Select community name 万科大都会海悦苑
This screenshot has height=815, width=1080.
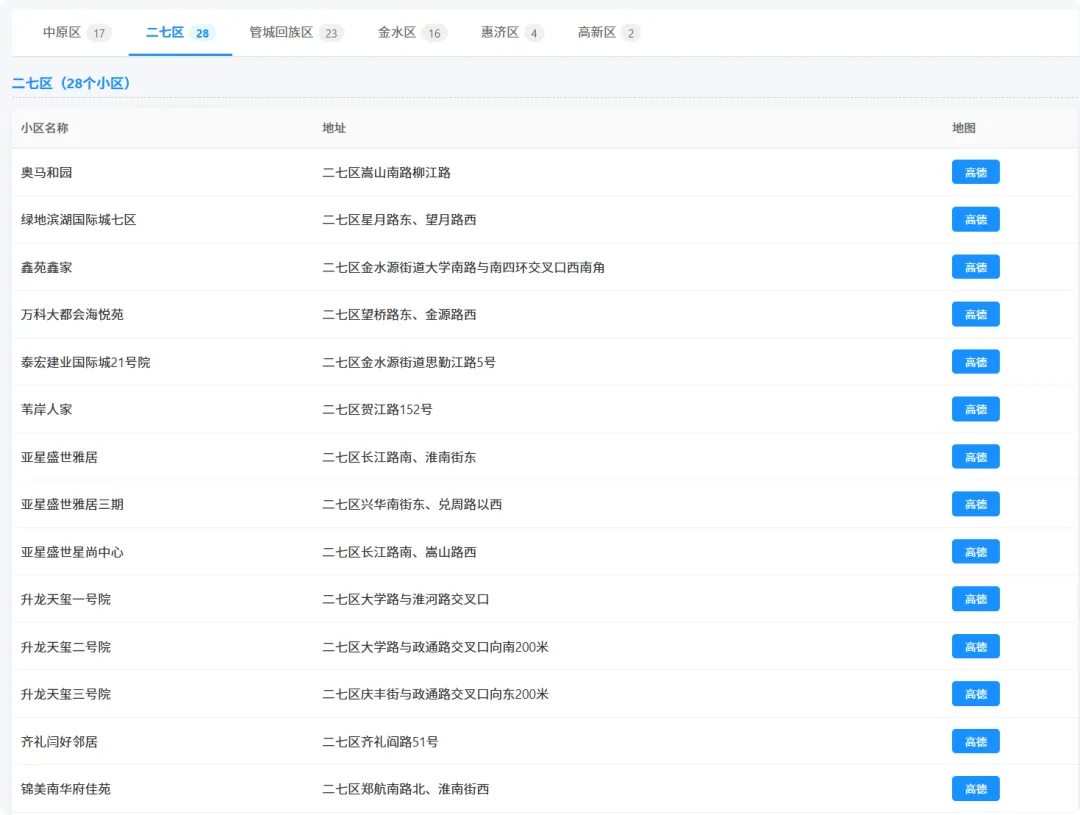pyautogui.click(x=72, y=314)
